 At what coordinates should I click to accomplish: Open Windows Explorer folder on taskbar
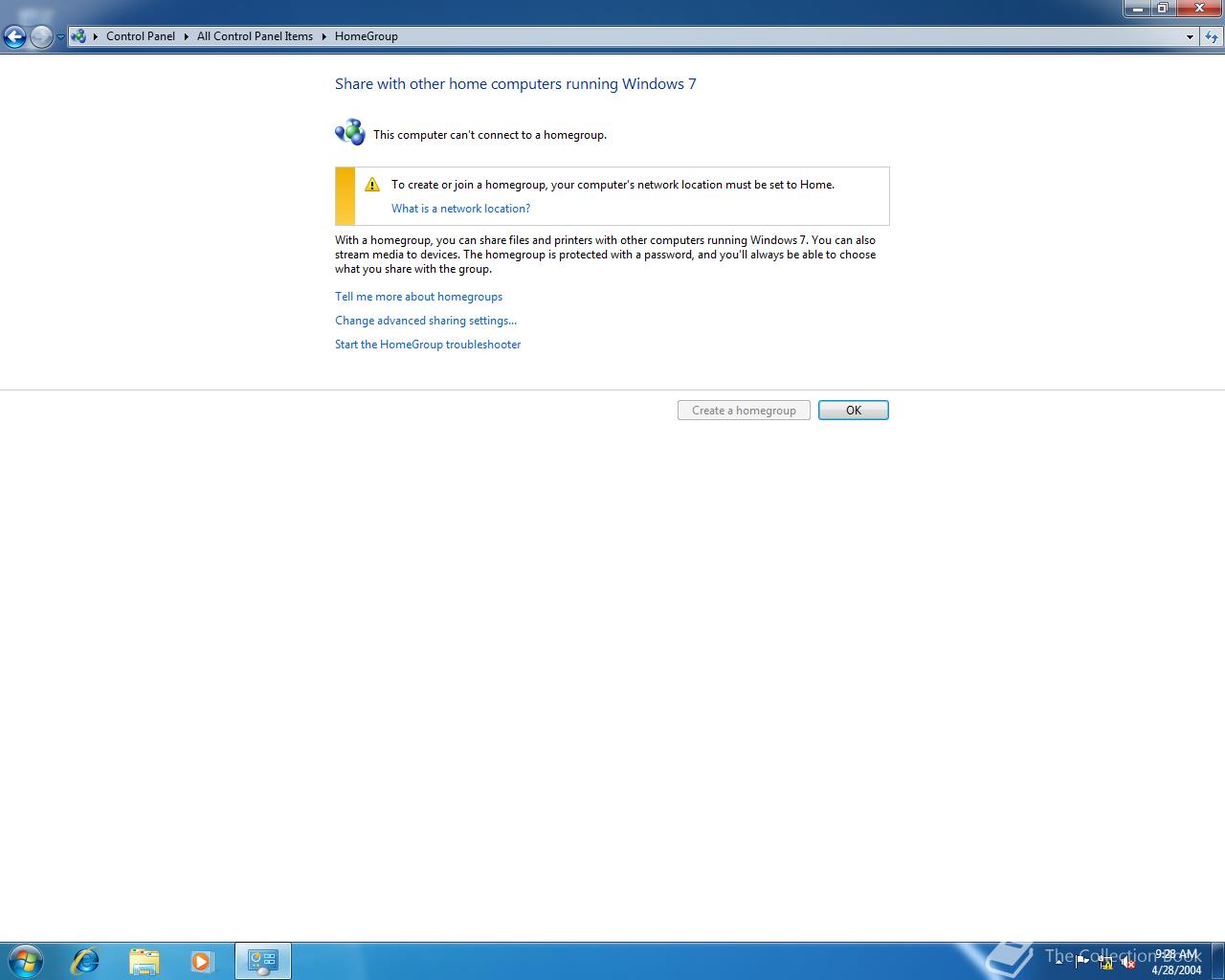(144, 961)
